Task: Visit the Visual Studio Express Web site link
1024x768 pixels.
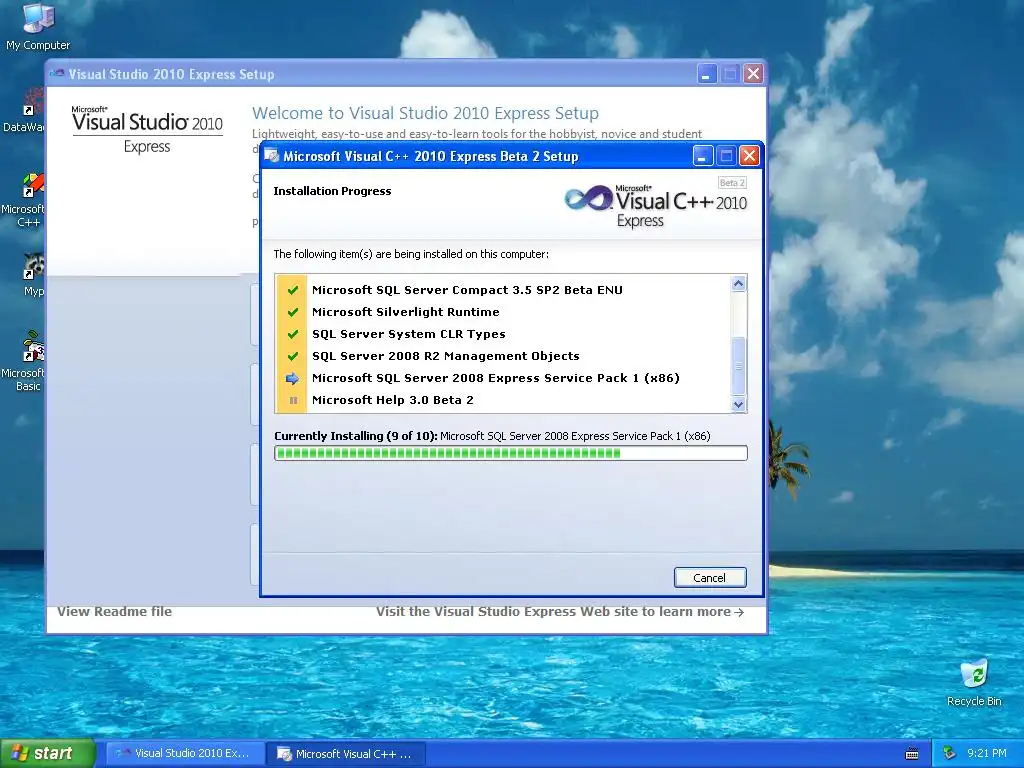Action: point(560,611)
